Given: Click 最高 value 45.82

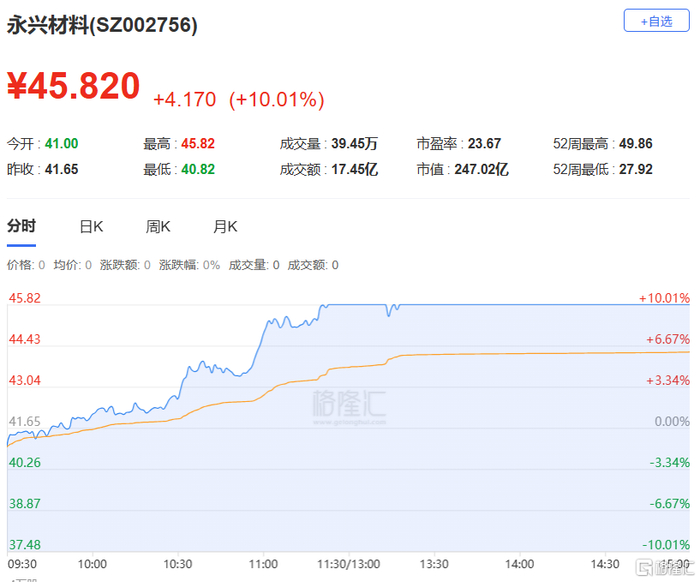Looking at the screenshot, I should (x=198, y=144).
